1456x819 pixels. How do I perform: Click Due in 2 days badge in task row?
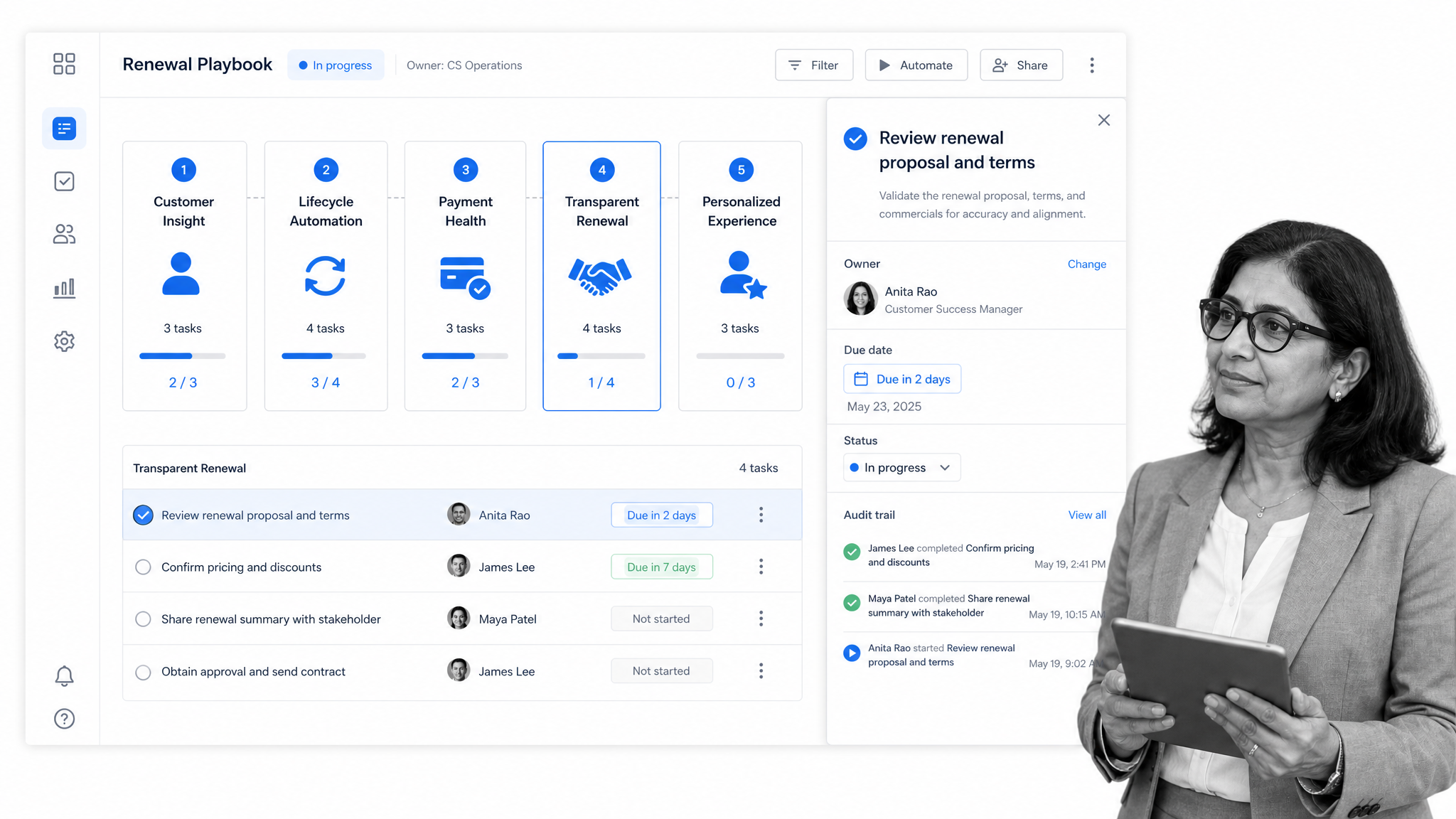[x=662, y=515]
